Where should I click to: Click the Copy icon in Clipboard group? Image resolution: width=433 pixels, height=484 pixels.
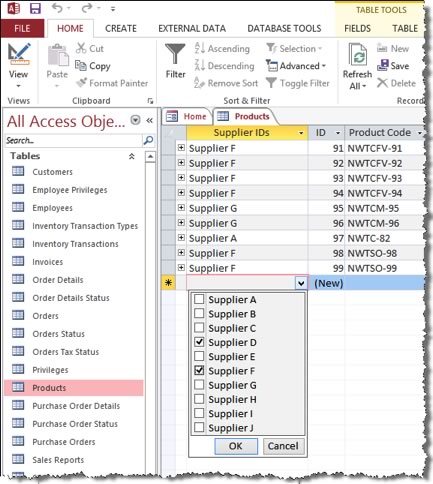pos(81,65)
